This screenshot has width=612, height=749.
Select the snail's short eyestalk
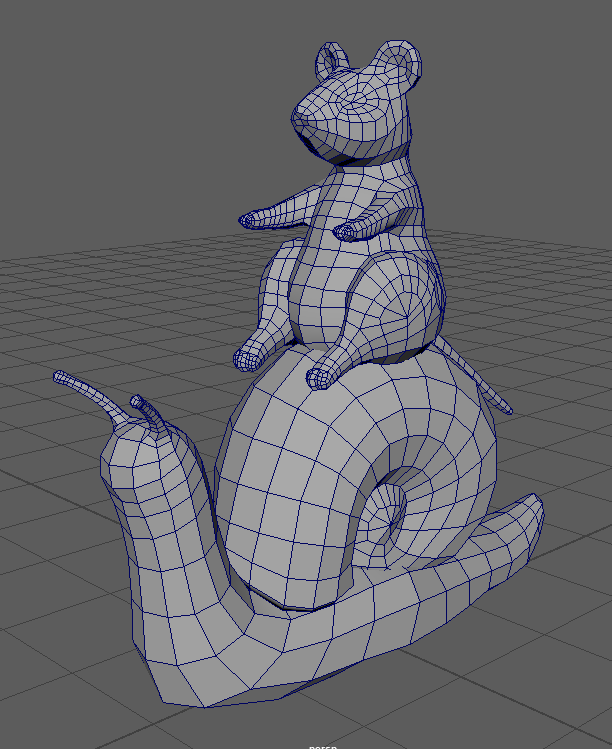tap(142, 404)
